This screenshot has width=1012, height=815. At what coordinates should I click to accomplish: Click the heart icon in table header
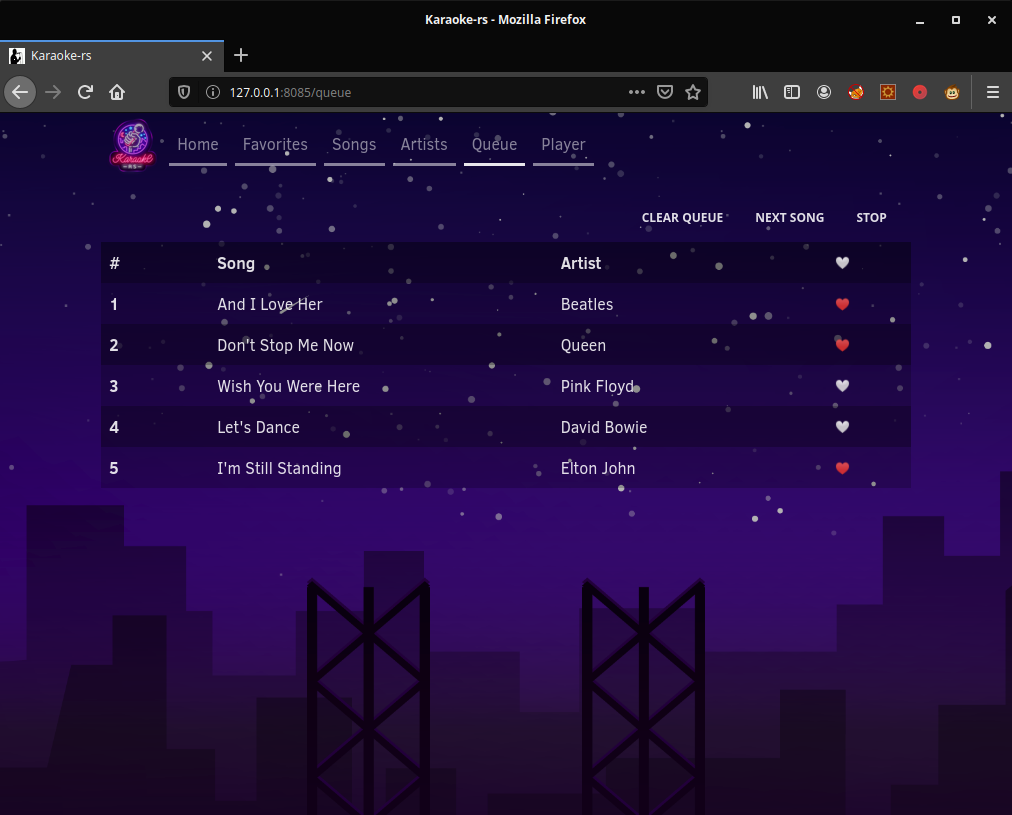click(x=842, y=263)
